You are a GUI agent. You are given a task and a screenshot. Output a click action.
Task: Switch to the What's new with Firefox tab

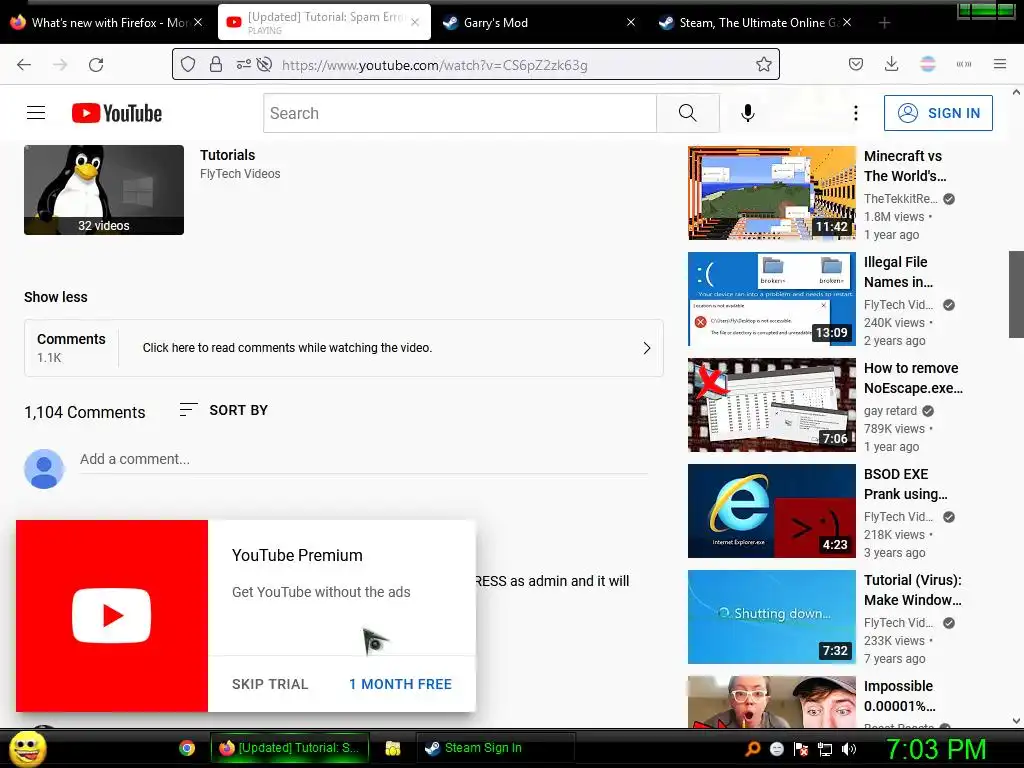pyautogui.click(x=107, y=23)
